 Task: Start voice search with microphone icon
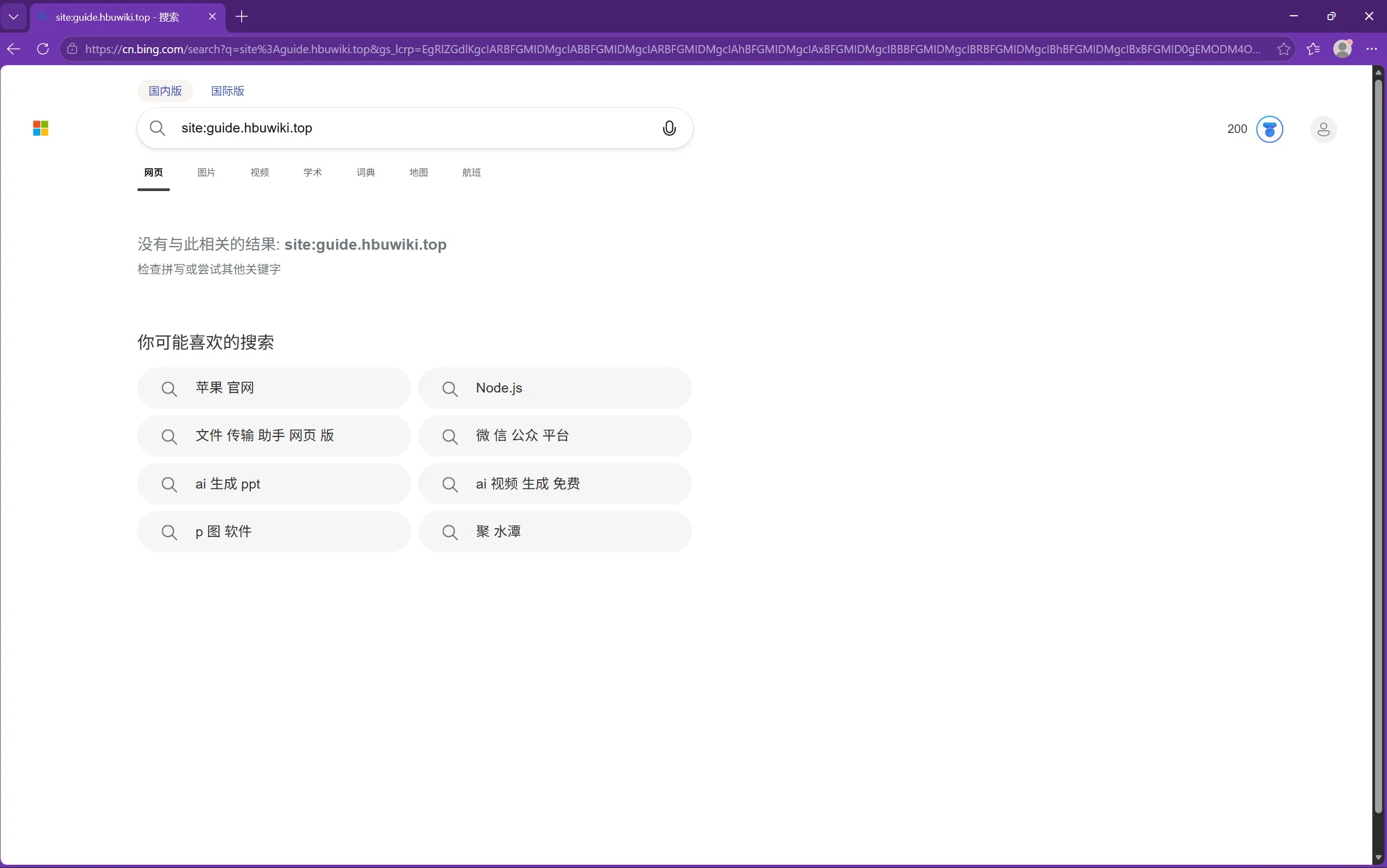669,128
